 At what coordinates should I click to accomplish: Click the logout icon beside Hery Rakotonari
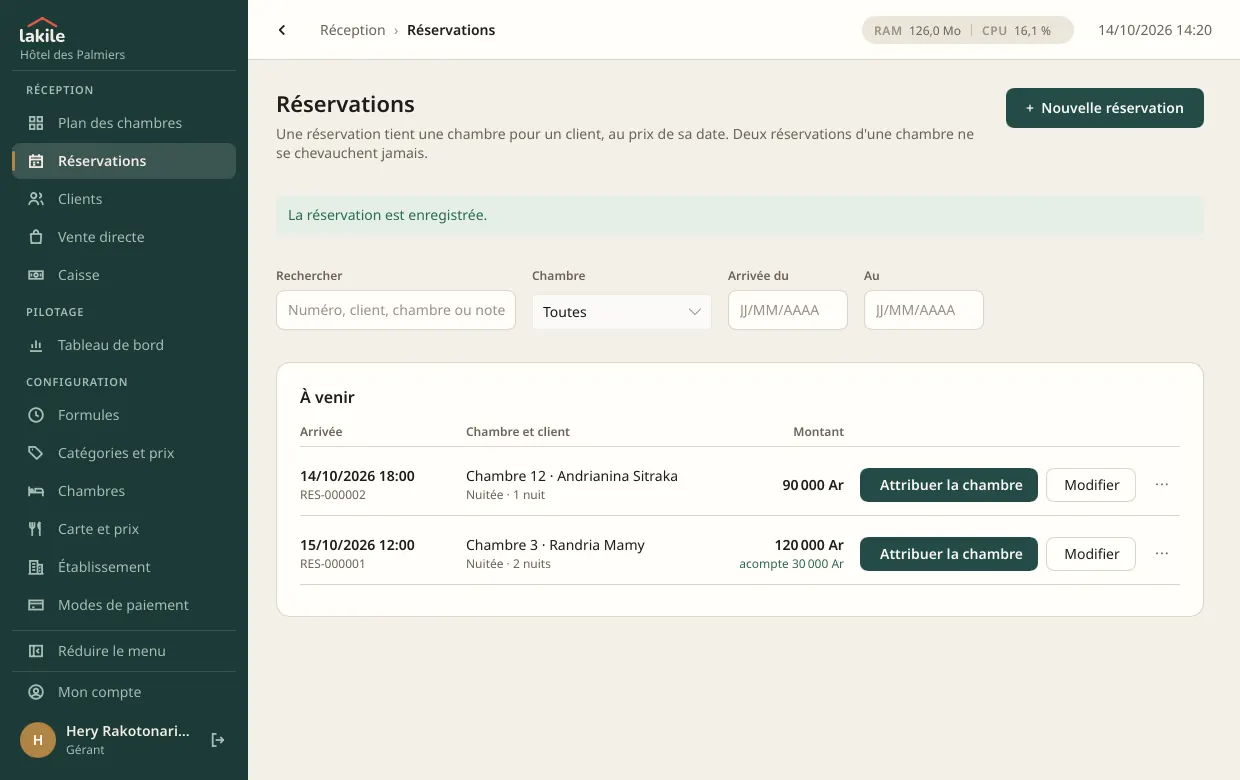click(218, 740)
